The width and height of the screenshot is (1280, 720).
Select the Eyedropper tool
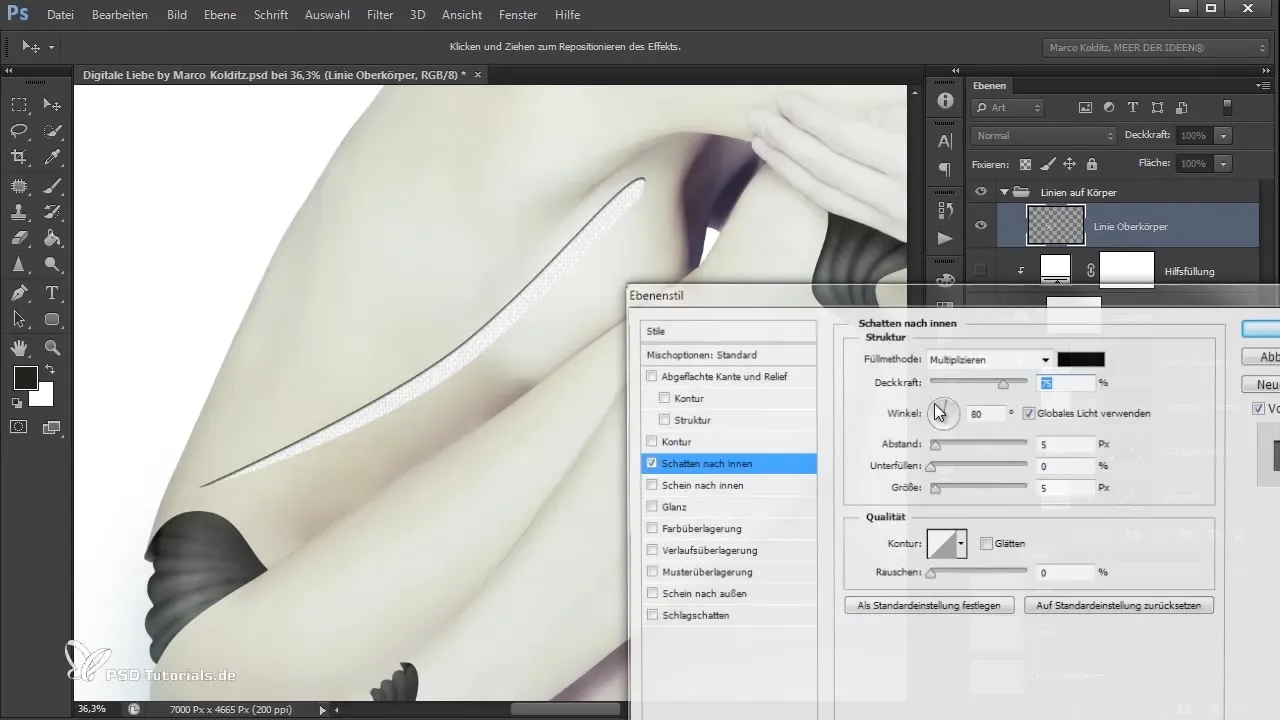point(52,157)
